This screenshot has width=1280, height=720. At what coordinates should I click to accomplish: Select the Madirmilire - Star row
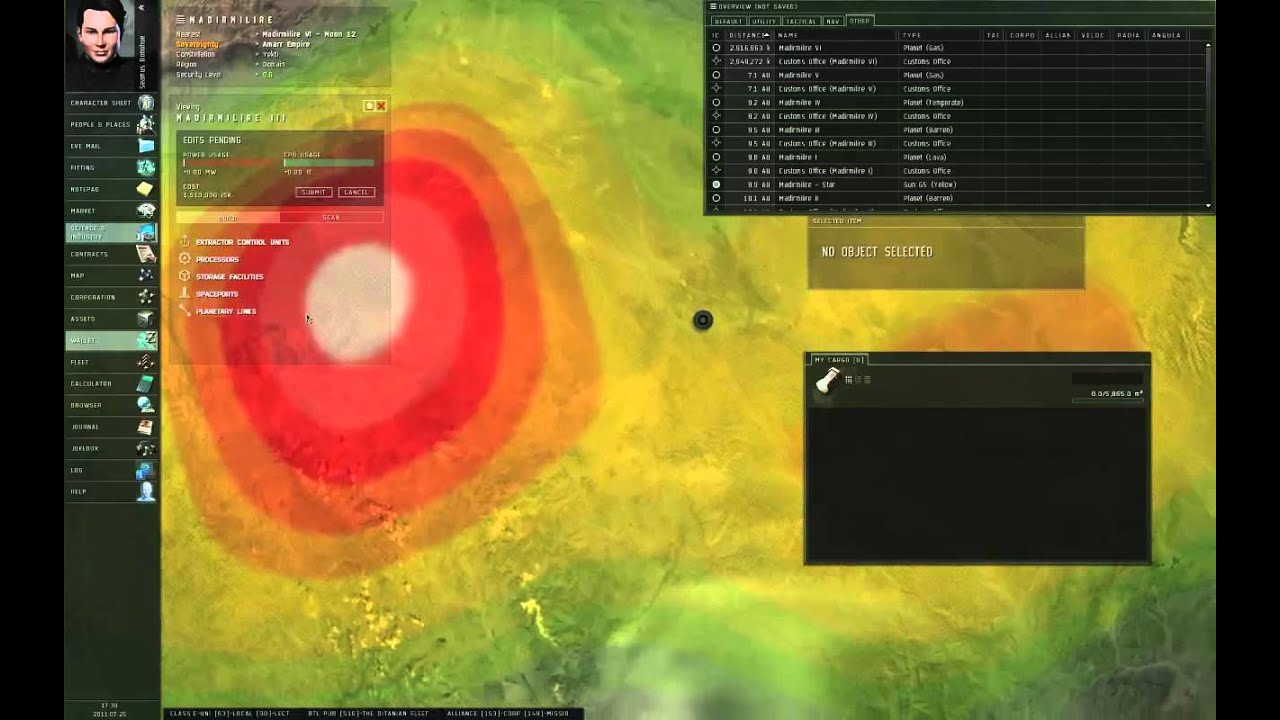pos(957,185)
